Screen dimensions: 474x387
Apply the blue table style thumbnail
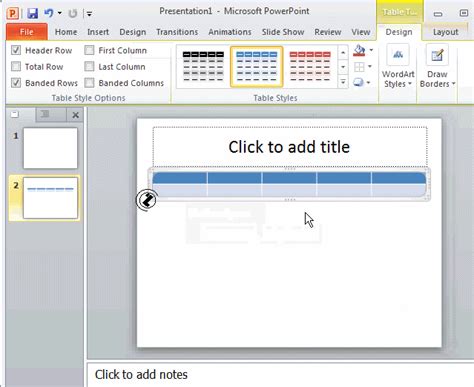tap(256, 67)
